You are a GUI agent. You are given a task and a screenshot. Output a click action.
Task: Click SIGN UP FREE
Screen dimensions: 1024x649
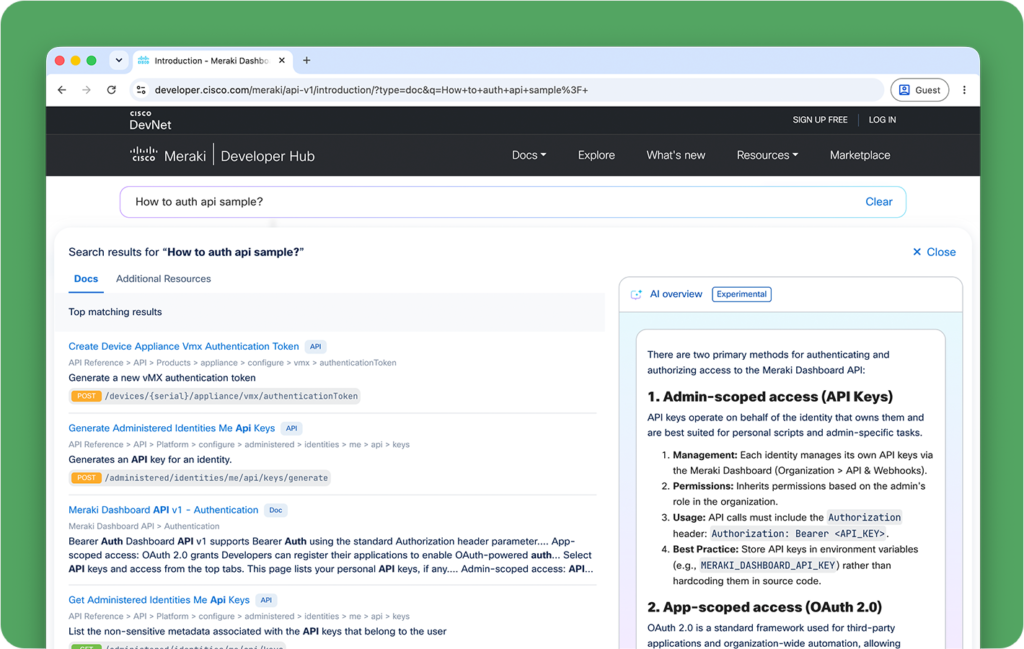tap(820, 120)
